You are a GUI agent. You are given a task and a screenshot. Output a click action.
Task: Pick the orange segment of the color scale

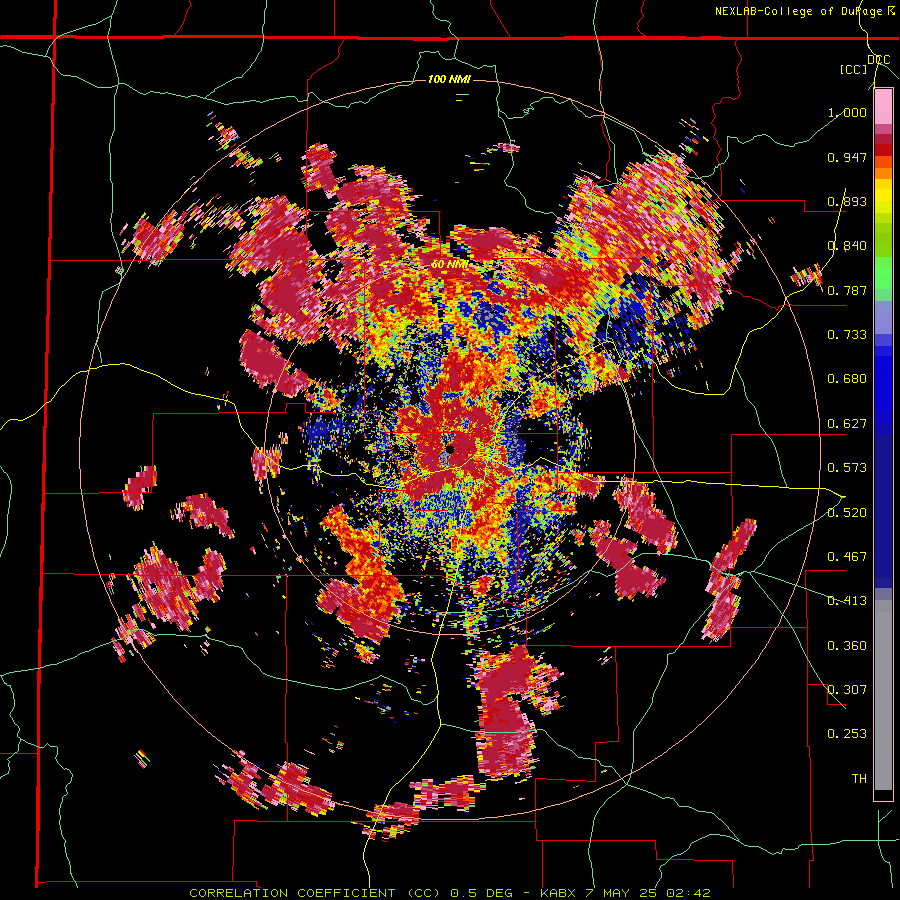point(883,173)
